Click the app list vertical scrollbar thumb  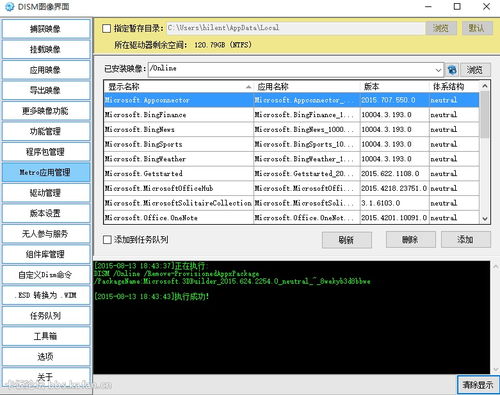485,114
